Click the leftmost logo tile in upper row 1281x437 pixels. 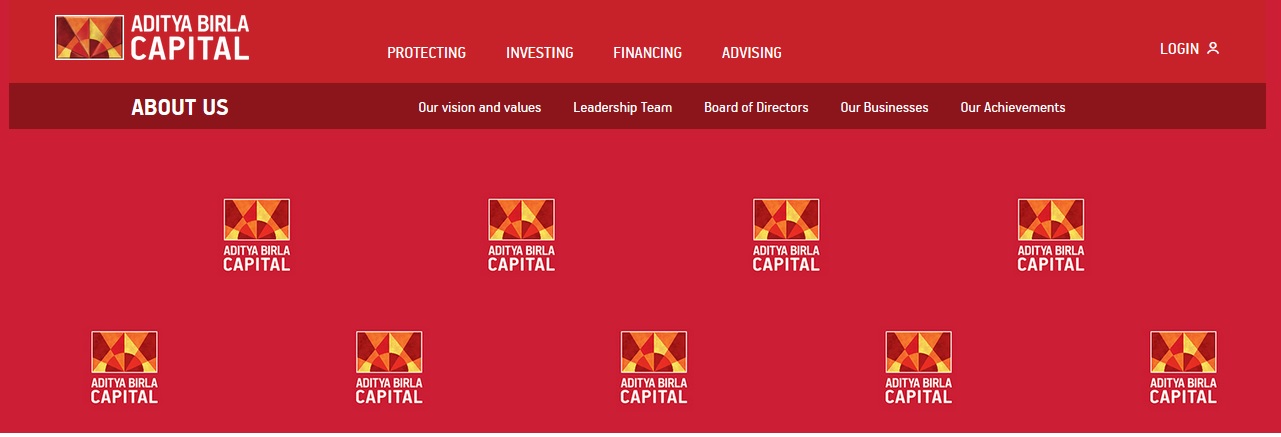pyautogui.click(x=257, y=235)
